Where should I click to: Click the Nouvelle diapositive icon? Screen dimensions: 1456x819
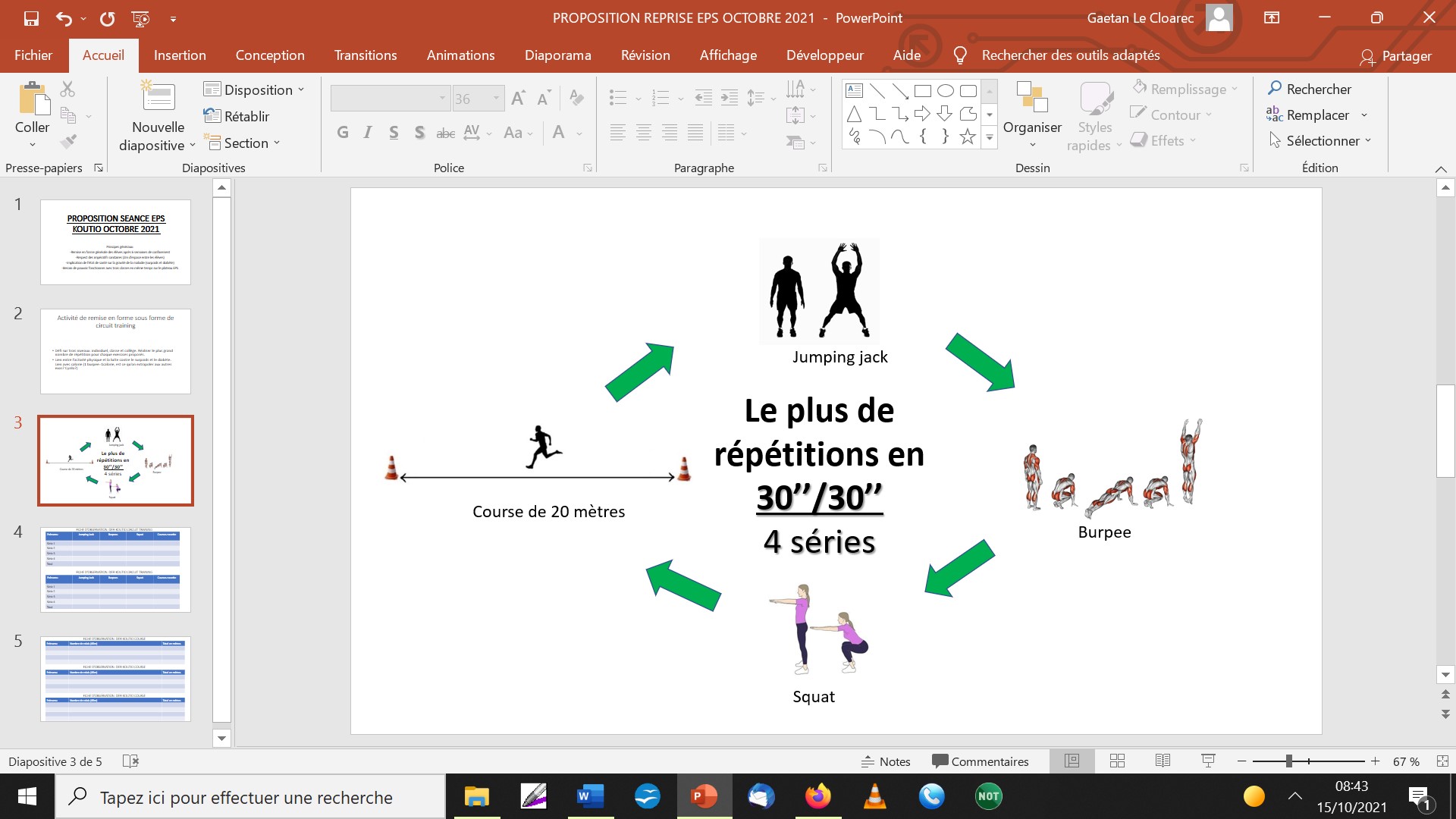(x=158, y=97)
